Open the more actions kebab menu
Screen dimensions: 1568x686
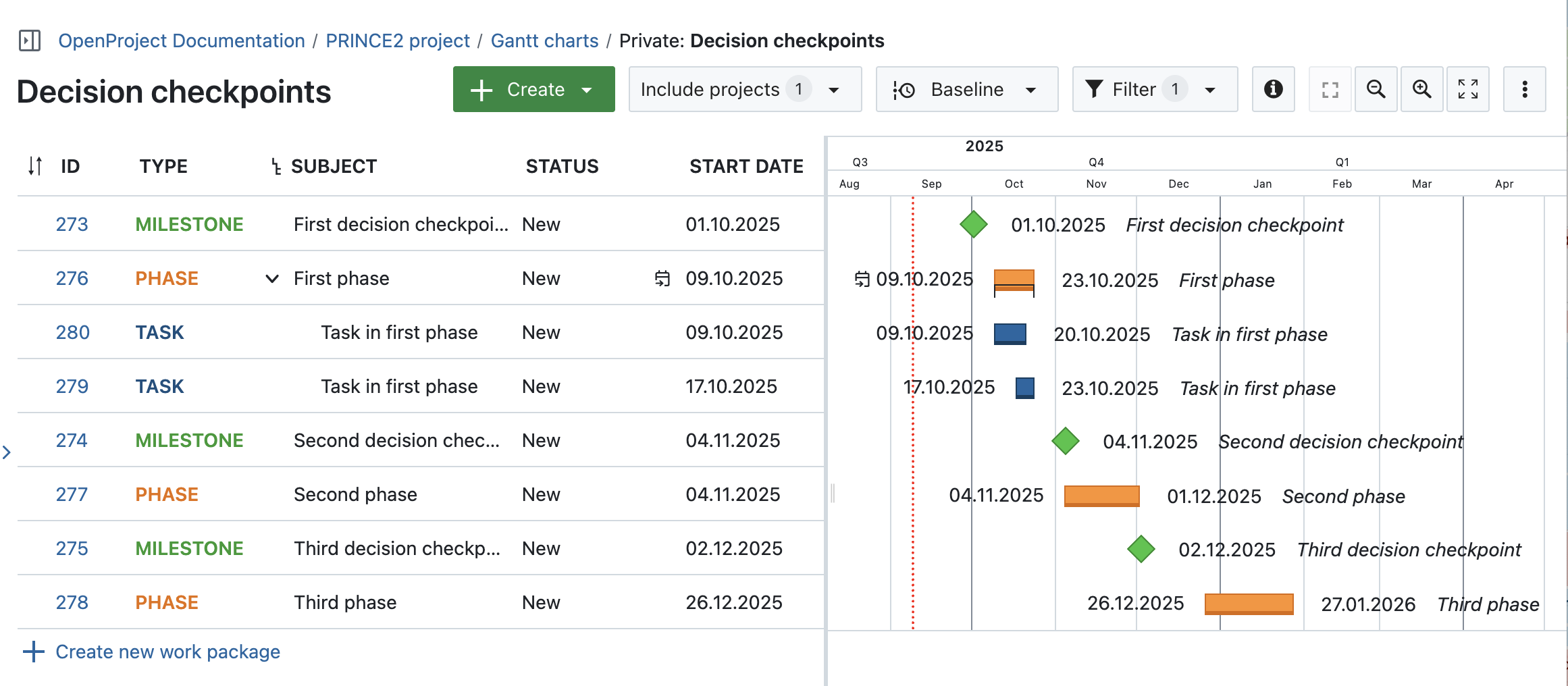1524,89
